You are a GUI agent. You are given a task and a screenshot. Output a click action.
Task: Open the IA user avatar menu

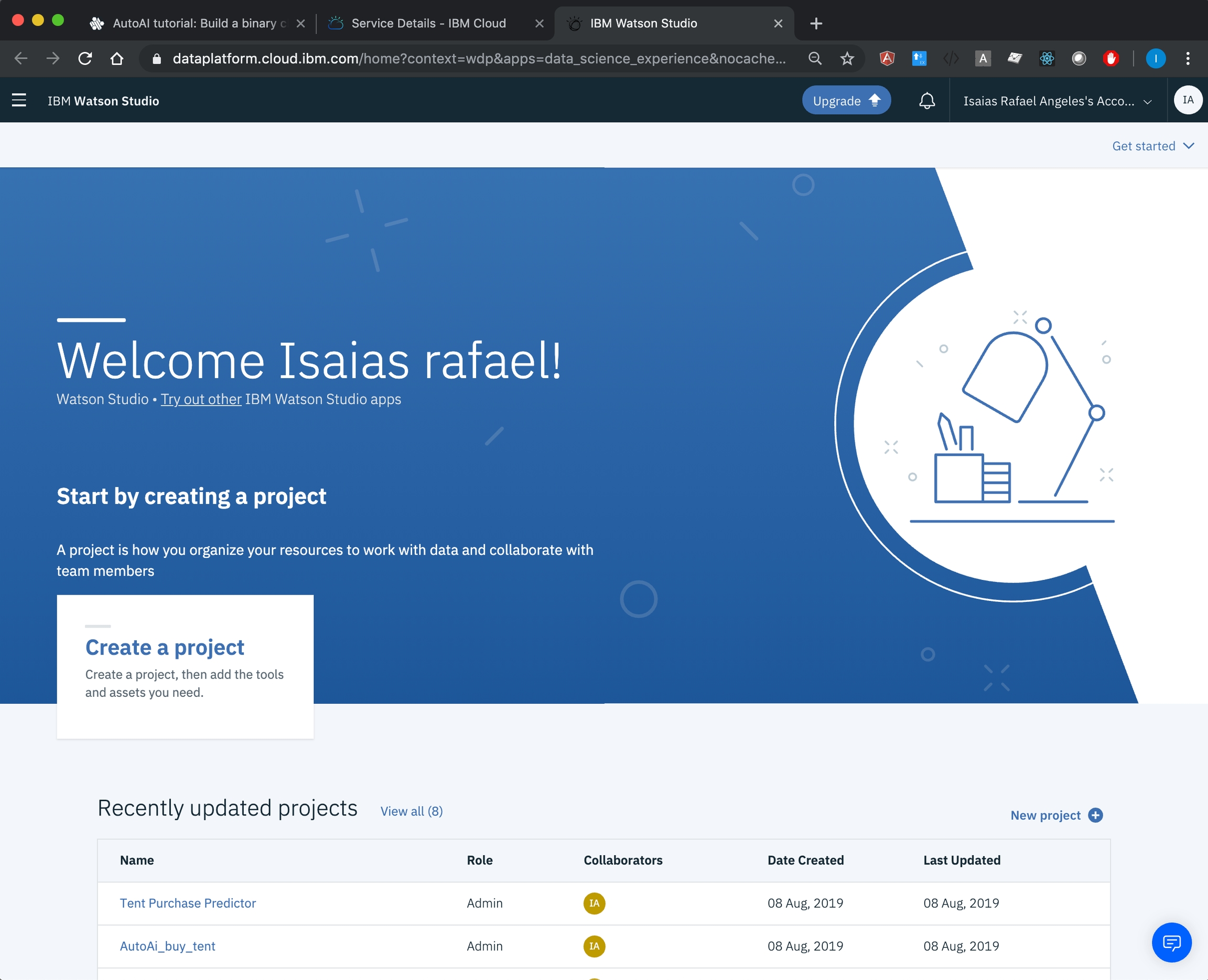pos(1188,100)
